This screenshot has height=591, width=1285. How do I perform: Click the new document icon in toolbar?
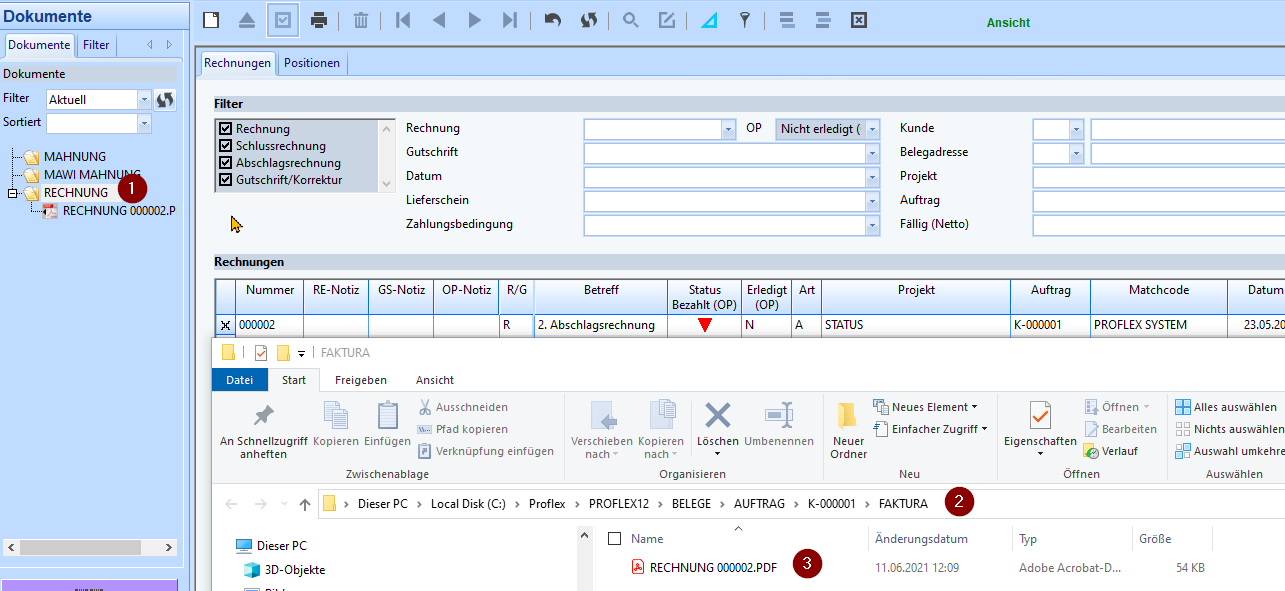coord(211,21)
